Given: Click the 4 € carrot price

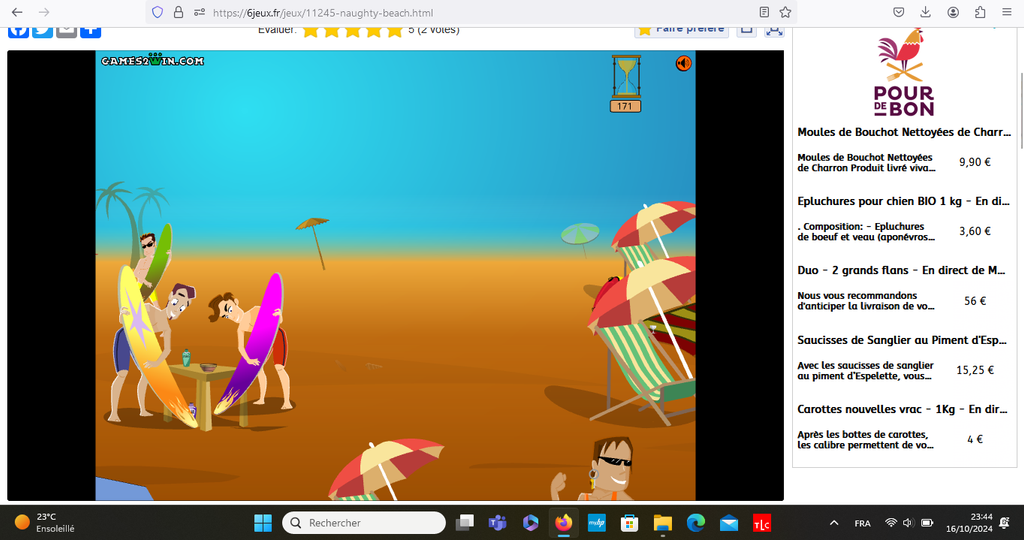Looking at the screenshot, I should [974, 439].
